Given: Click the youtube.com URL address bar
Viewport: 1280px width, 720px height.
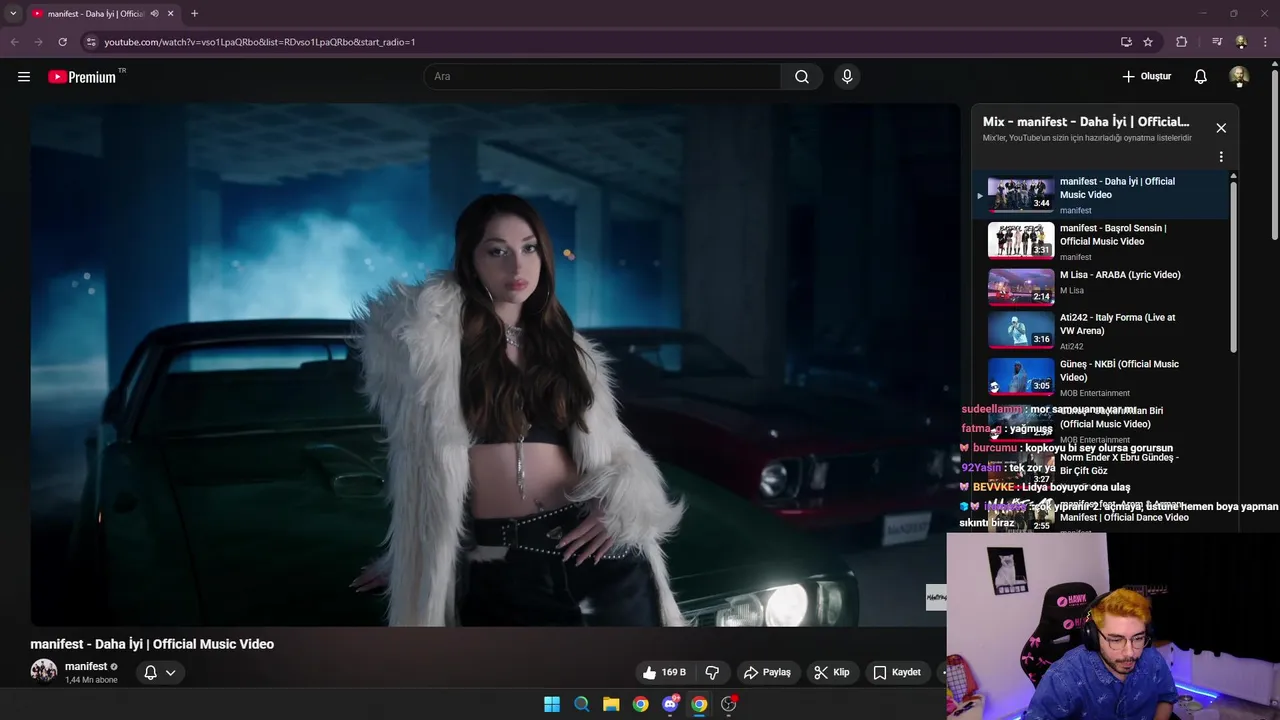Looking at the screenshot, I should pos(600,42).
